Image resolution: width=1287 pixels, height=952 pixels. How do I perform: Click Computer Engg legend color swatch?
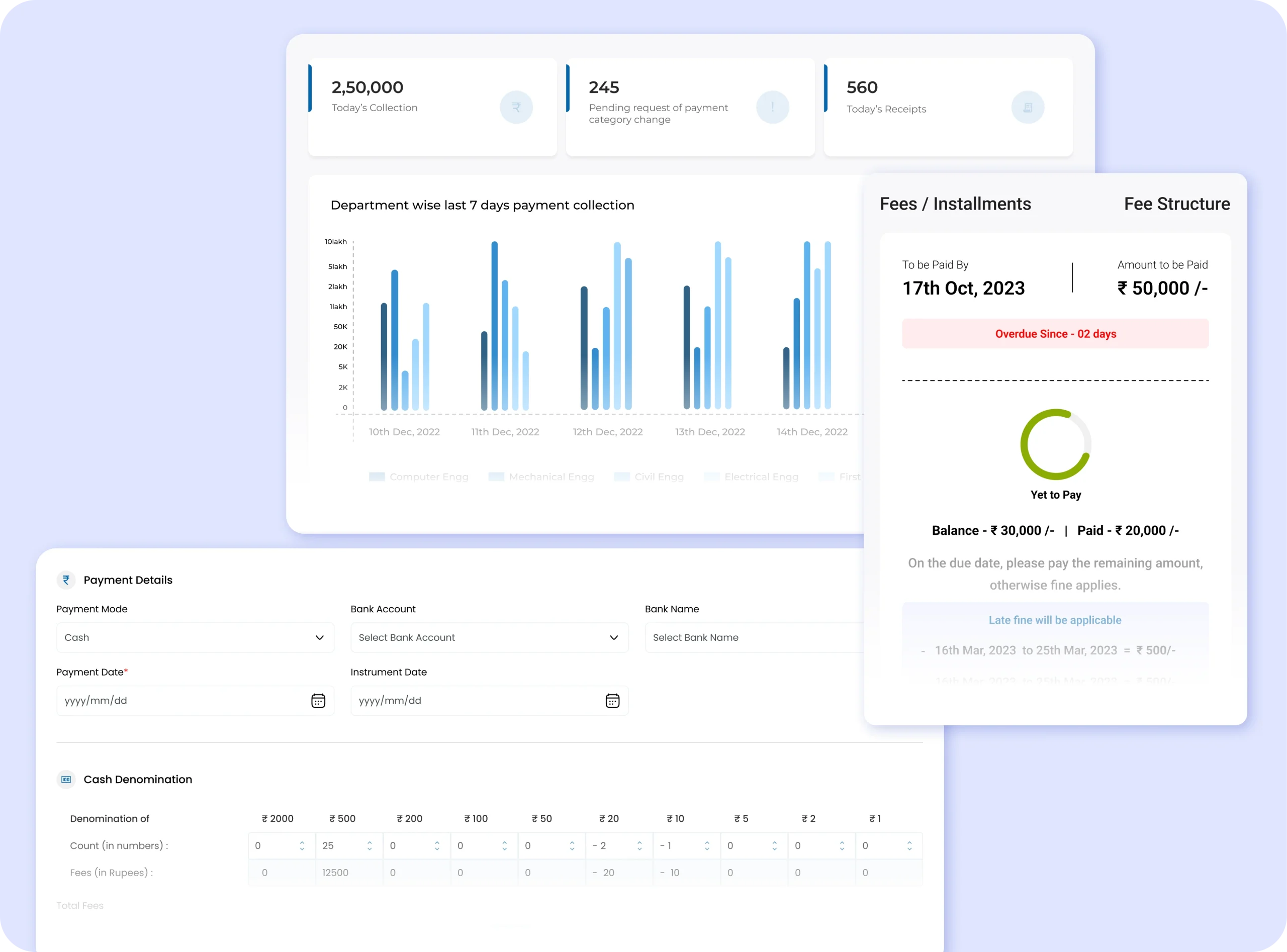point(377,477)
